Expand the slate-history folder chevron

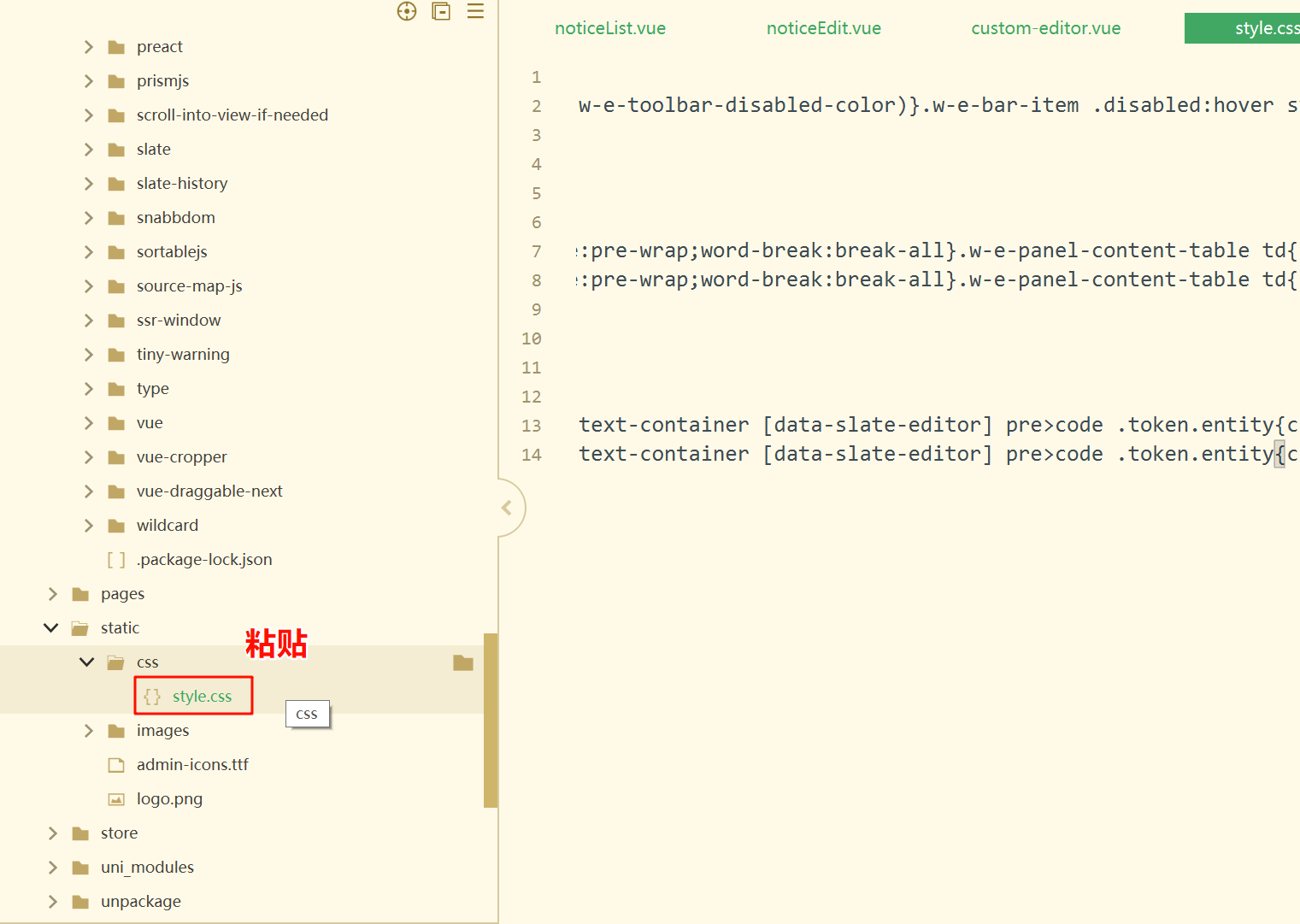(x=88, y=184)
